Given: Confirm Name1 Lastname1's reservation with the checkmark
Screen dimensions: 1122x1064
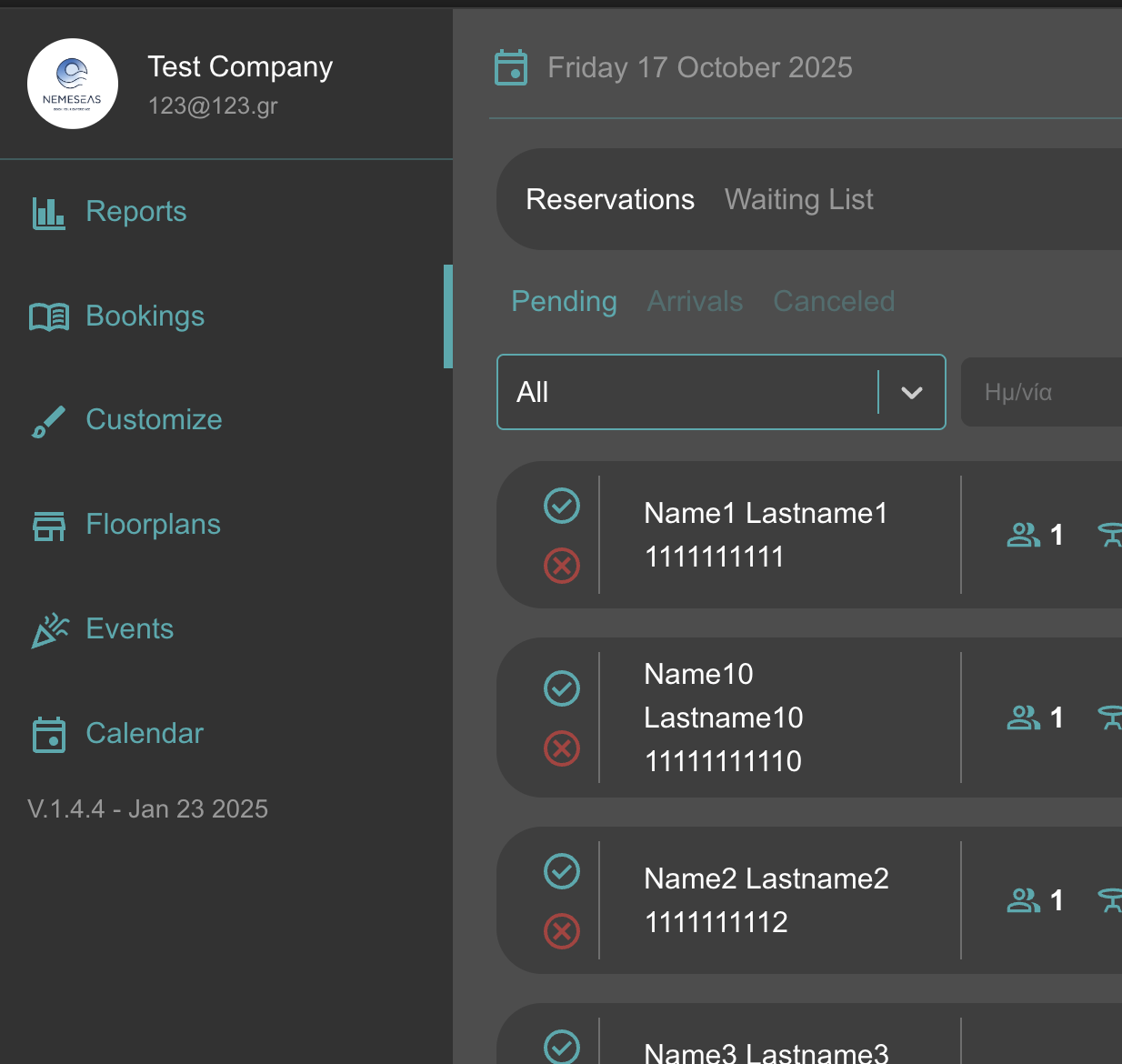Looking at the screenshot, I should tap(561, 506).
